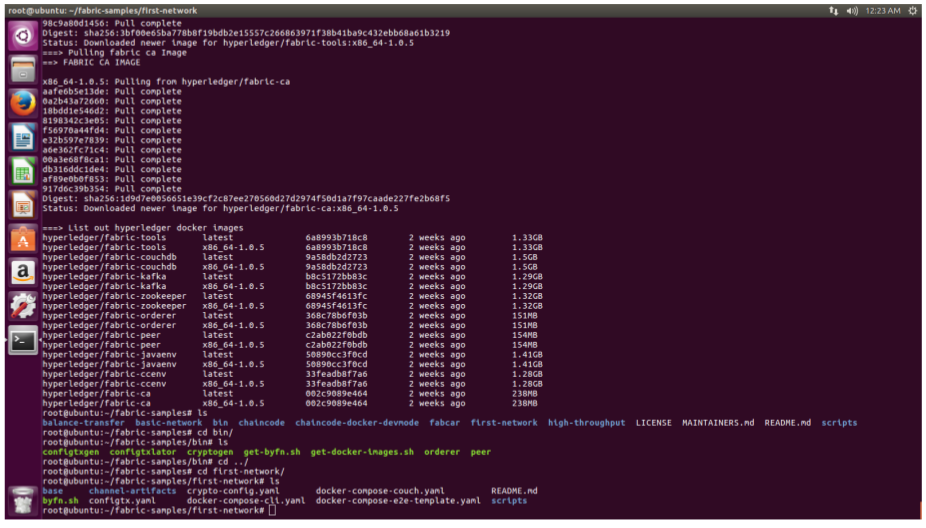926x528 pixels.
Task: Open the Trash in launcher
Action: click(23, 501)
